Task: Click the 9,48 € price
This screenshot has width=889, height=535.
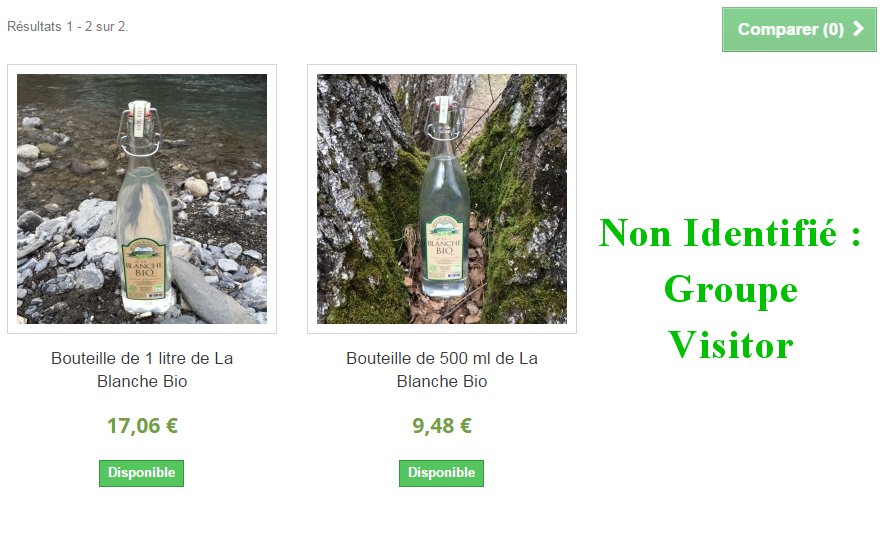Action: (442, 426)
